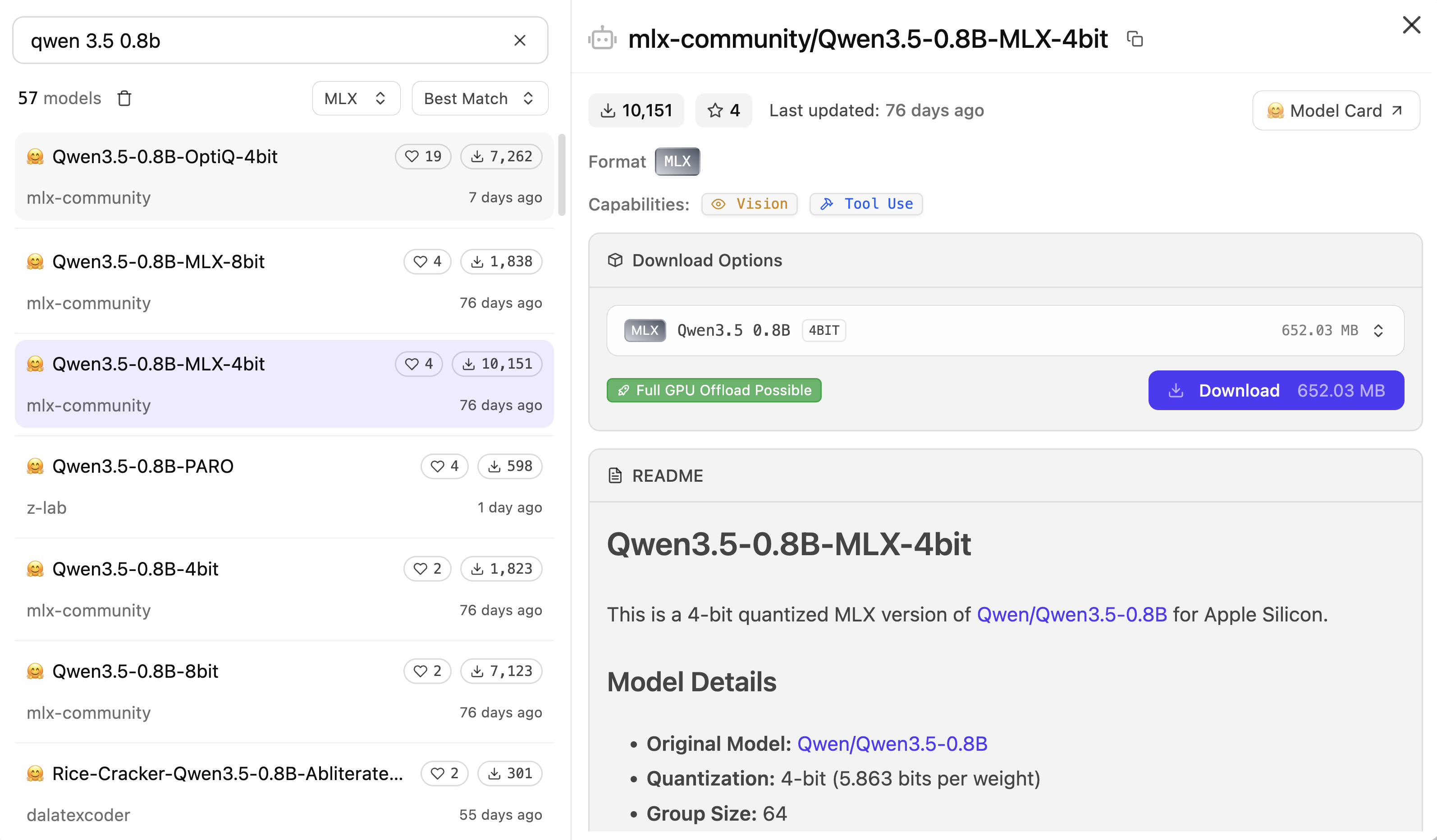Click likes badge on Qwen3.5-0.8B-8bit
The image size is (1437, 840).
click(x=428, y=671)
